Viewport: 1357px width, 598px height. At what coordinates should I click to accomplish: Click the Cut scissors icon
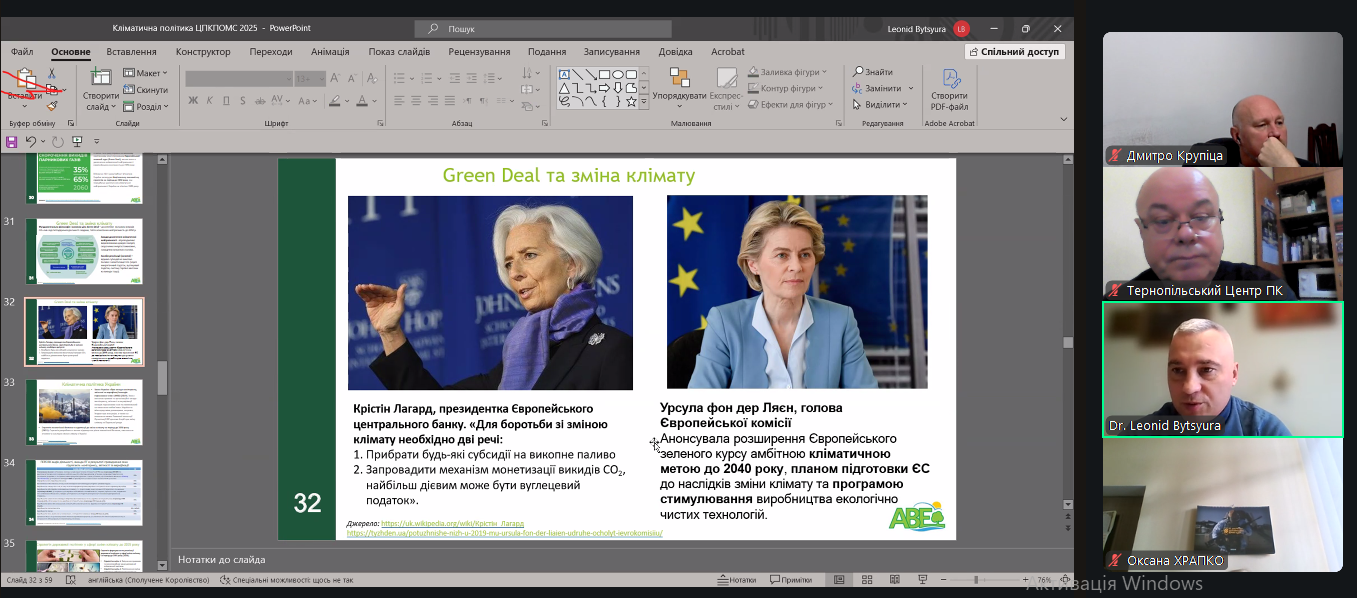point(51,74)
